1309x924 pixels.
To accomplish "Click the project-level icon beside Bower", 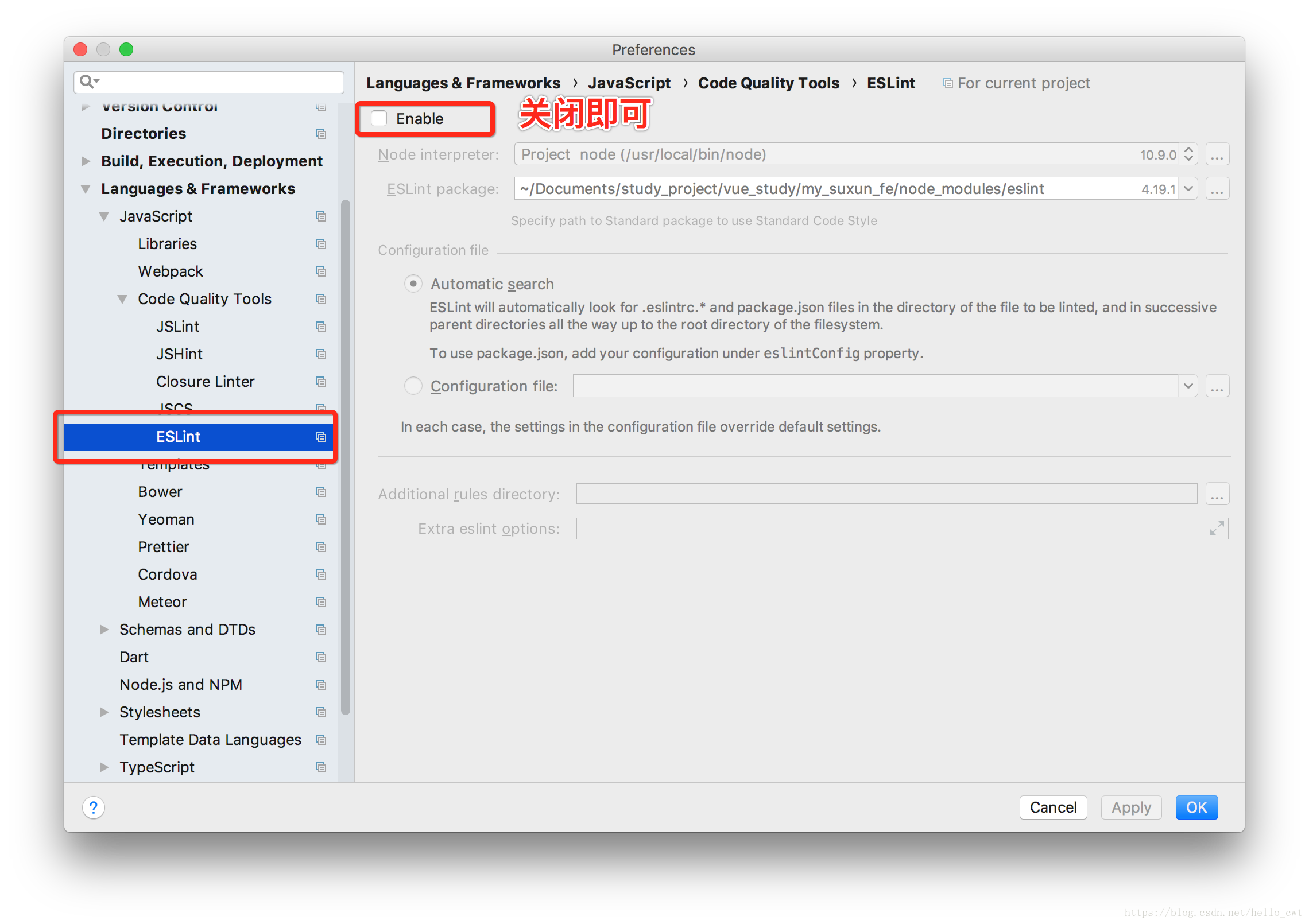I will click(321, 492).
